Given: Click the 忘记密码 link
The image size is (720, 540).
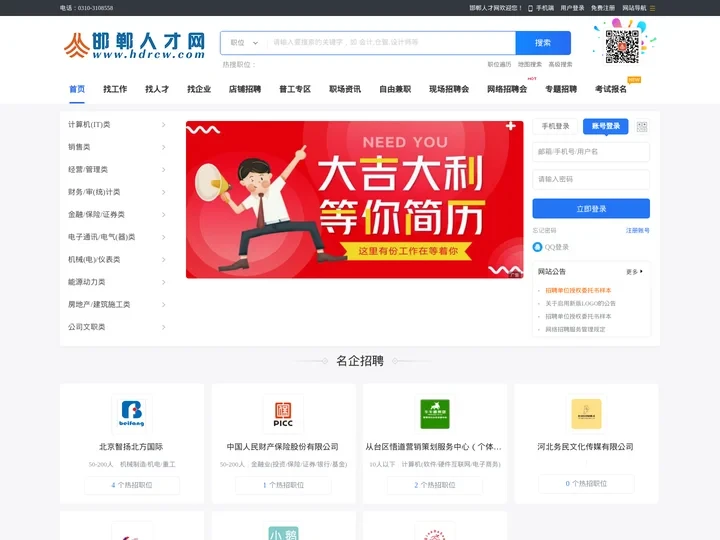Looking at the screenshot, I should tap(544, 231).
